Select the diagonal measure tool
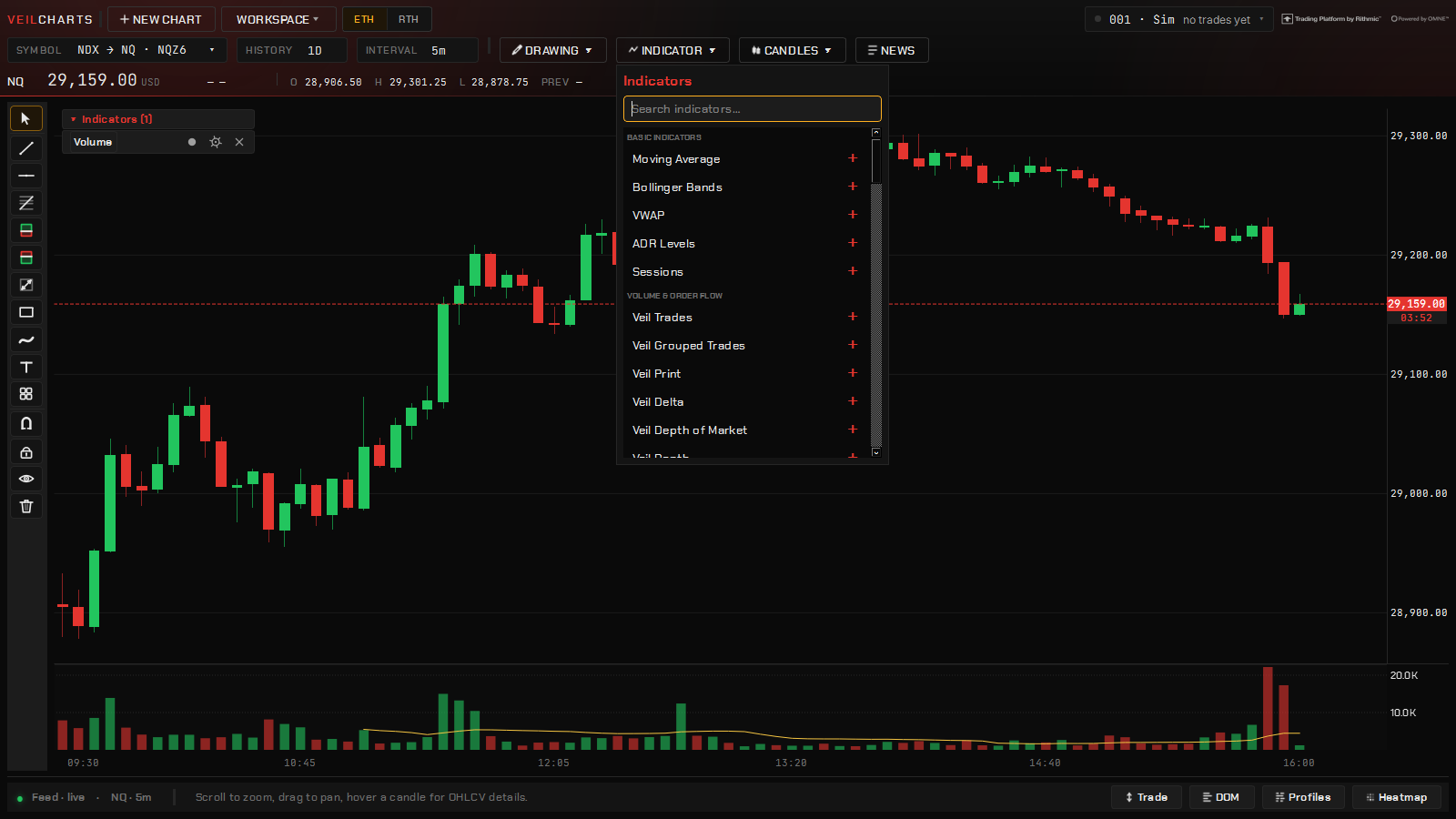Viewport: 1456px width, 819px height. coord(26,285)
